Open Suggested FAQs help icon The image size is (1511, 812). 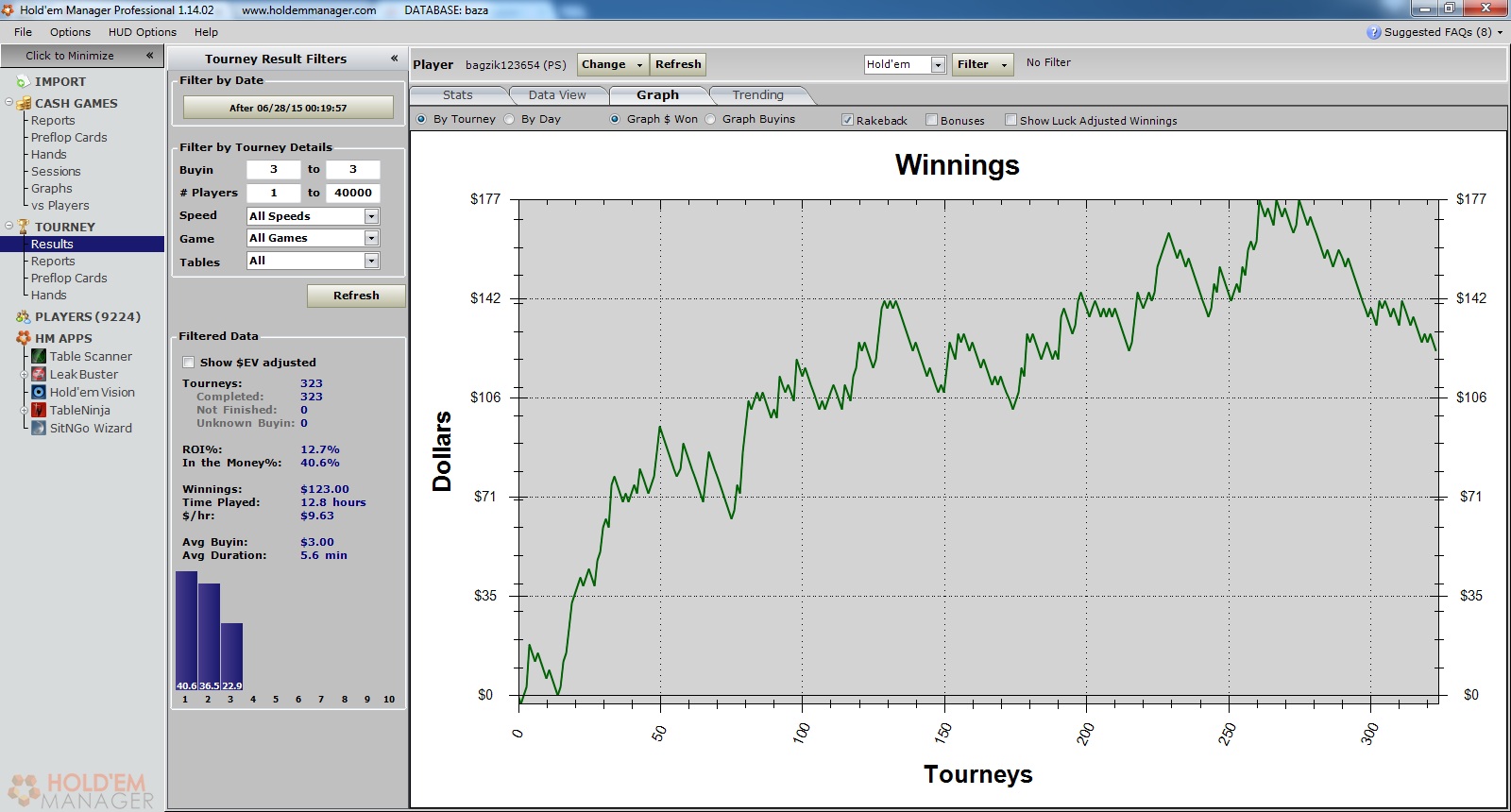[x=1373, y=32]
